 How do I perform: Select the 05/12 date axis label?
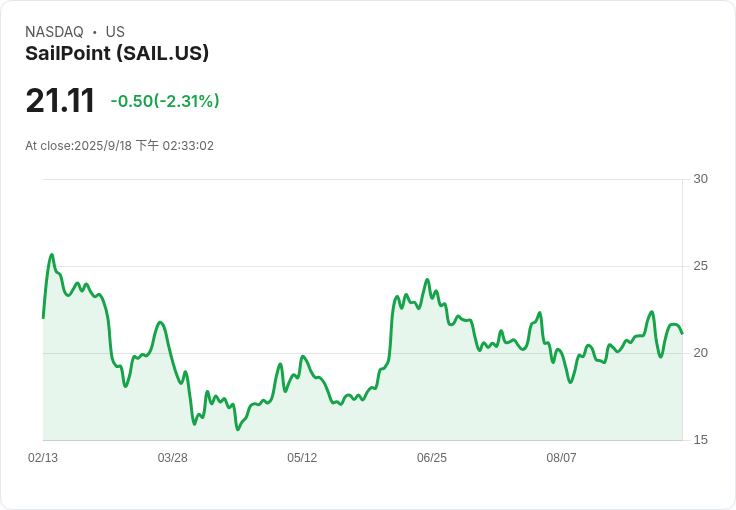coord(302,458)
